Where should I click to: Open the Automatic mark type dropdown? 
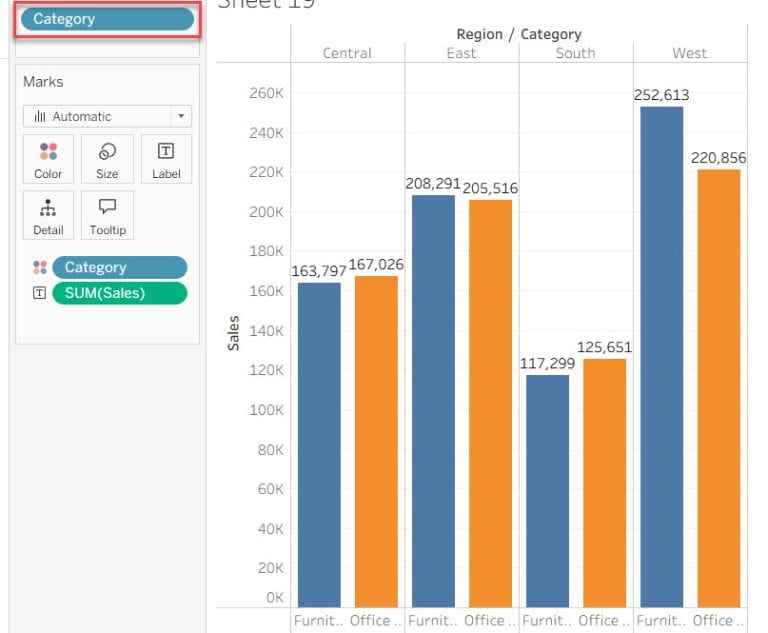pyautogui.click(x=107, y=117)
